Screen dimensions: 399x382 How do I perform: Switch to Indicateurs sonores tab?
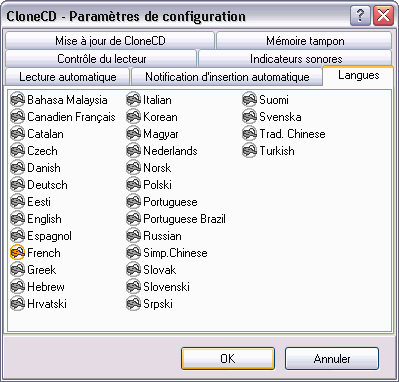[x=296, y=59]
